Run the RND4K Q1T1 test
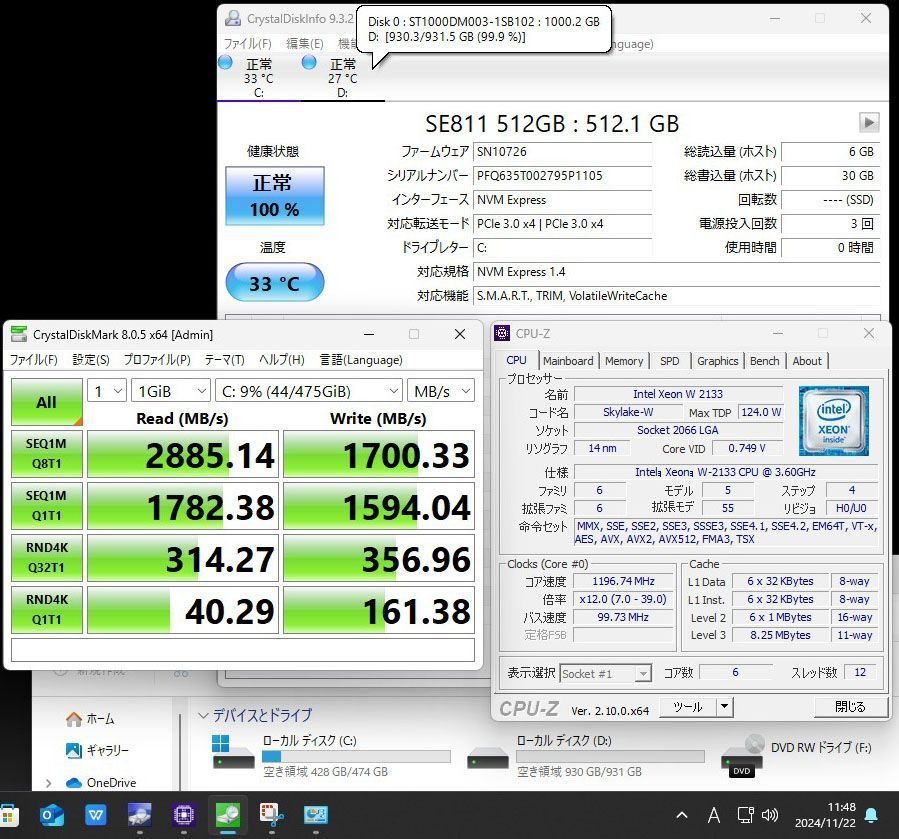The image size is (899, 839). [x=46, y=610]
